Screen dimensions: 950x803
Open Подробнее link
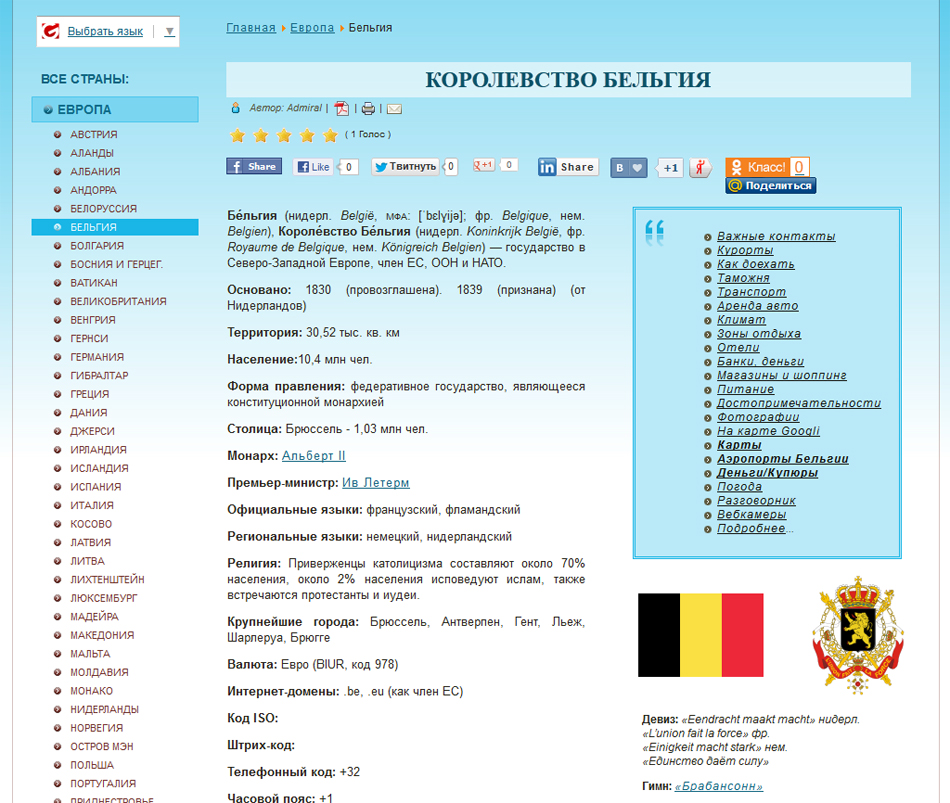coord(751,529)
